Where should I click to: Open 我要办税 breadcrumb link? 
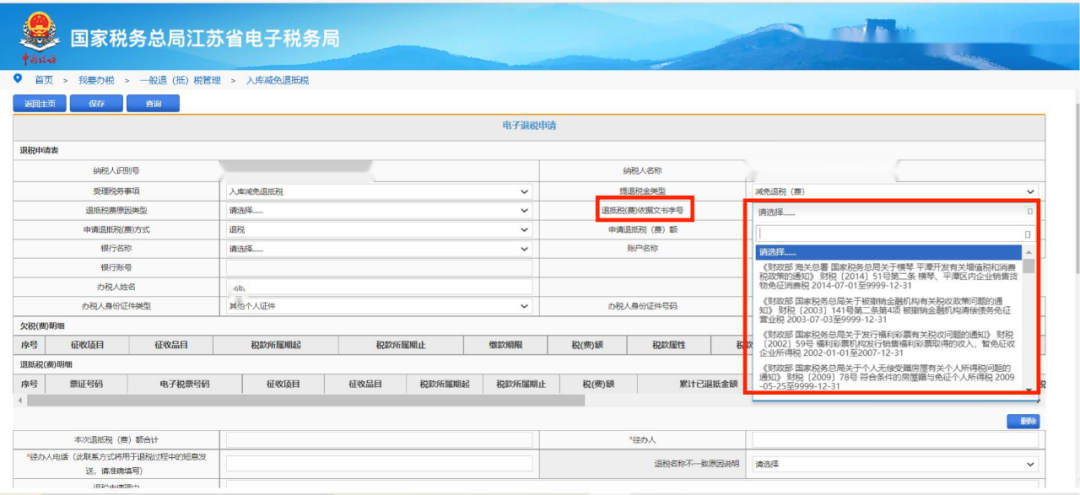(96, 81)
